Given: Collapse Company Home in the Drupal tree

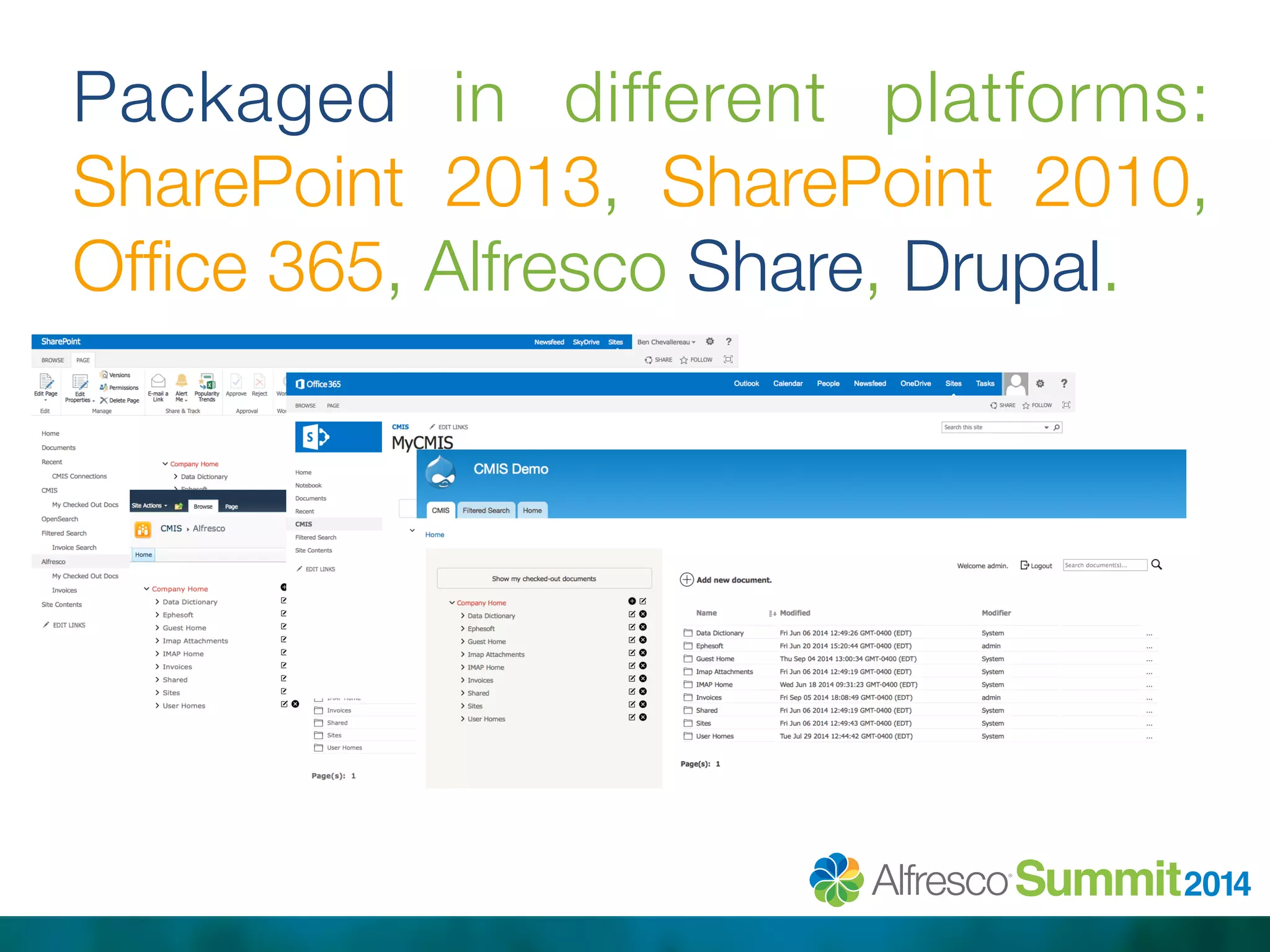Looking at the screenshot, I should click(x=452, y=602).
